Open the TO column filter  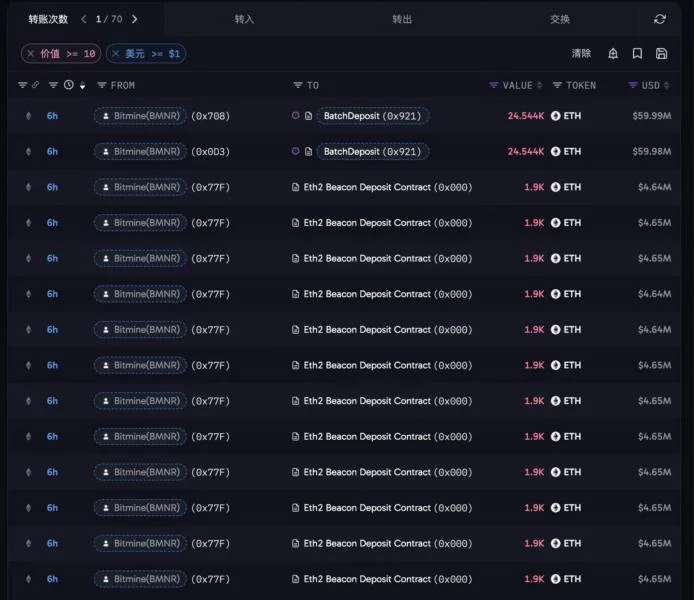298,85
